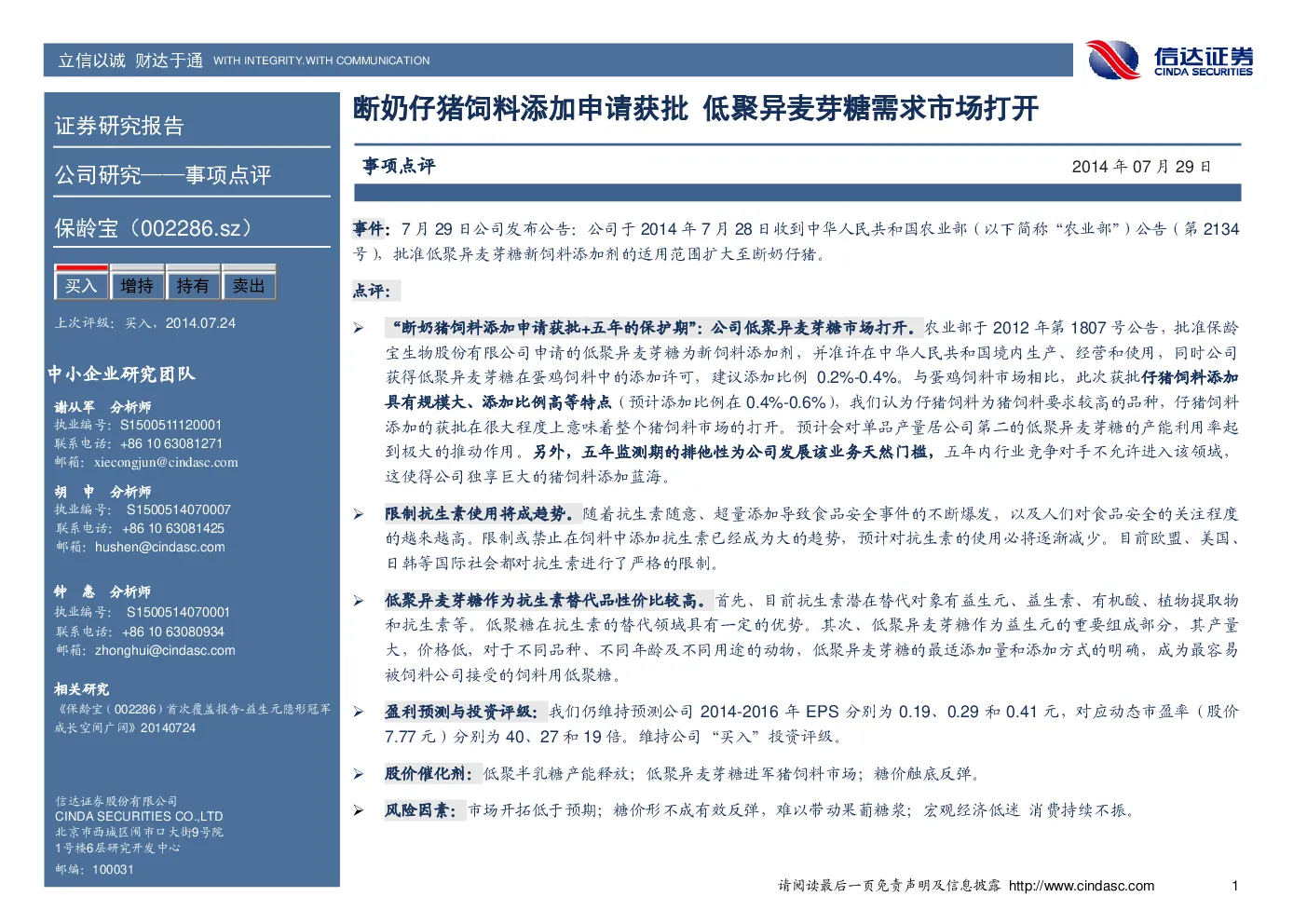The width and height of the screenshot is (1307, 924).
Task: Click the 证券研究报告 sidebar heading
Action: pos(119,126)
